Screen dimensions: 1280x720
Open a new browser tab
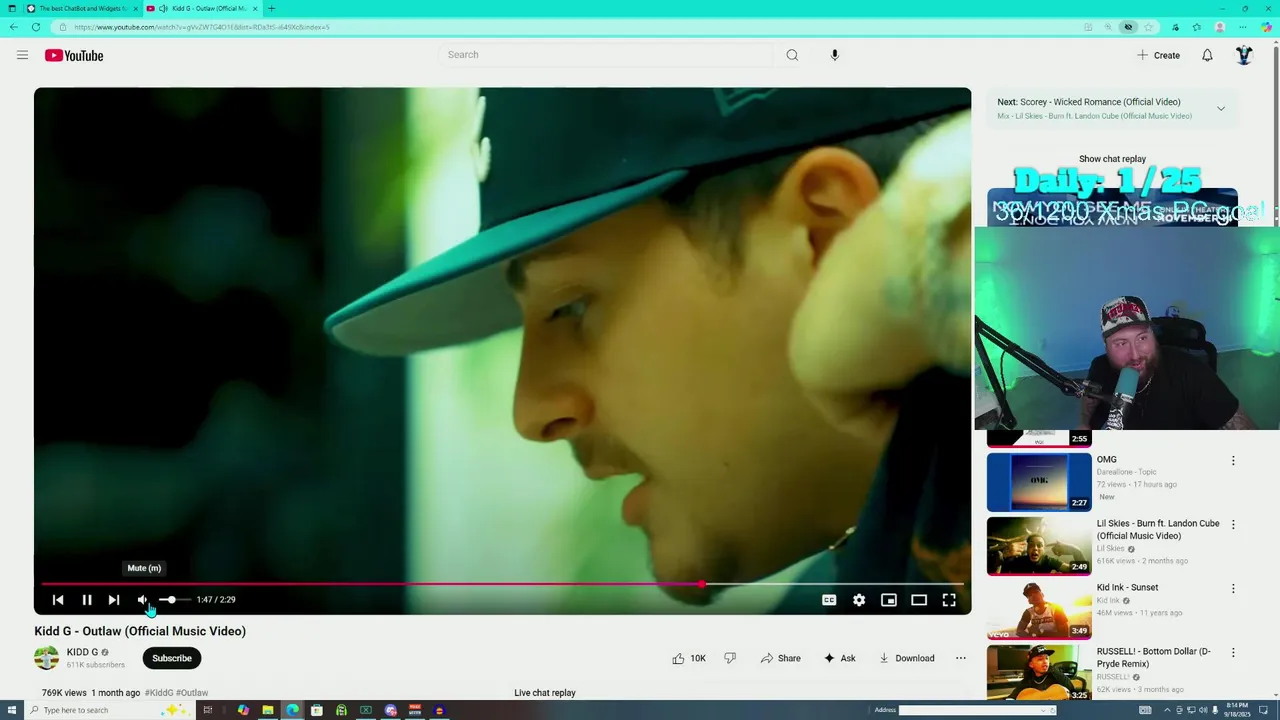tap(271, 9)
